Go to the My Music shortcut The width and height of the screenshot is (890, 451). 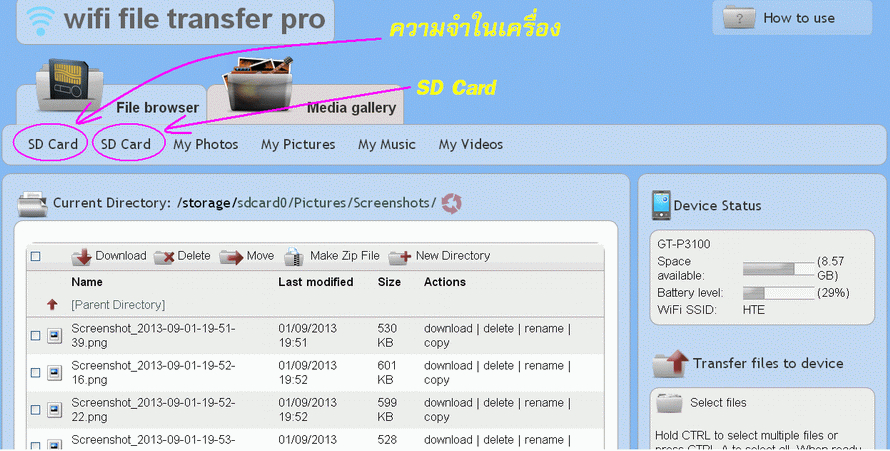click(x=386, y=144)
